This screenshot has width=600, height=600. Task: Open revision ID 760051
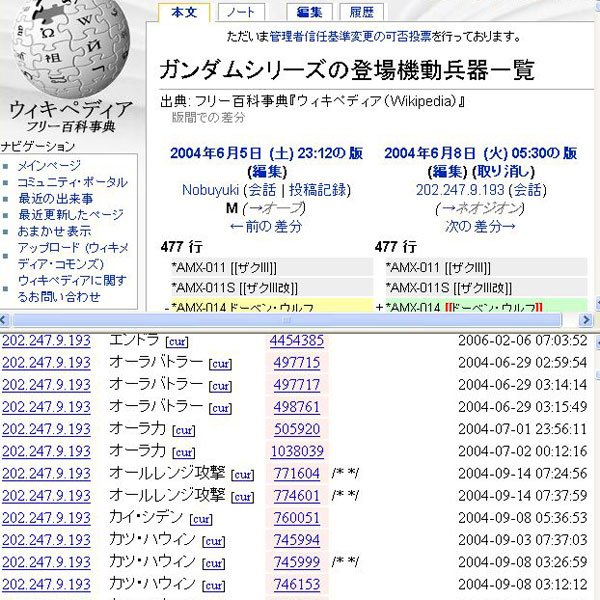tap(297, 518)
